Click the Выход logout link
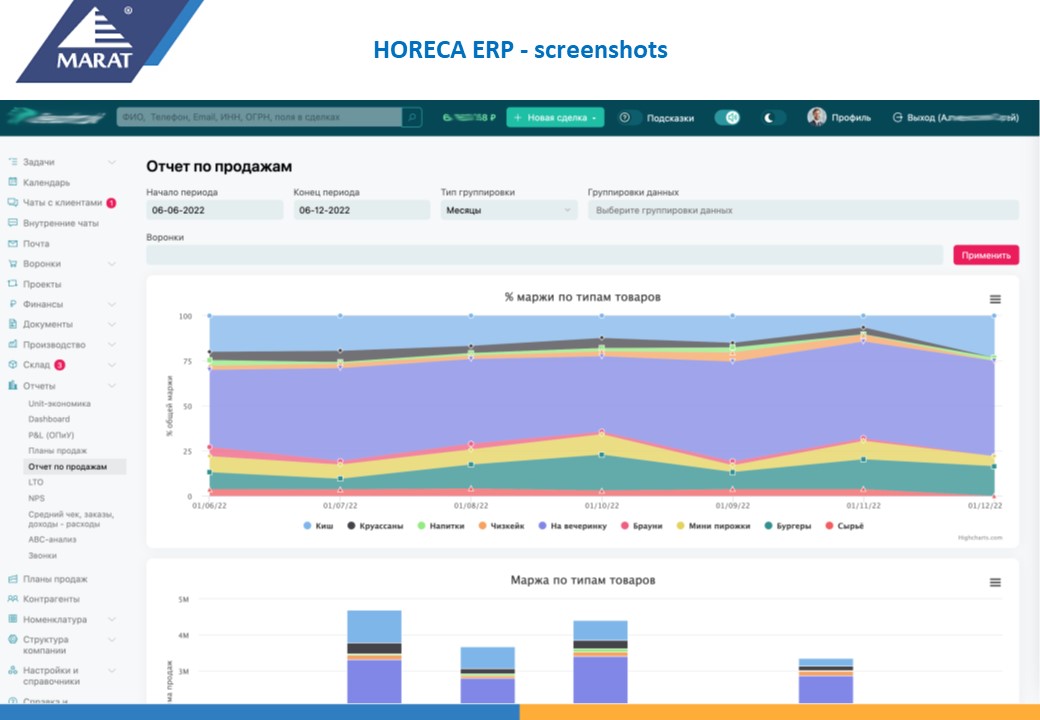 [955, 118]
